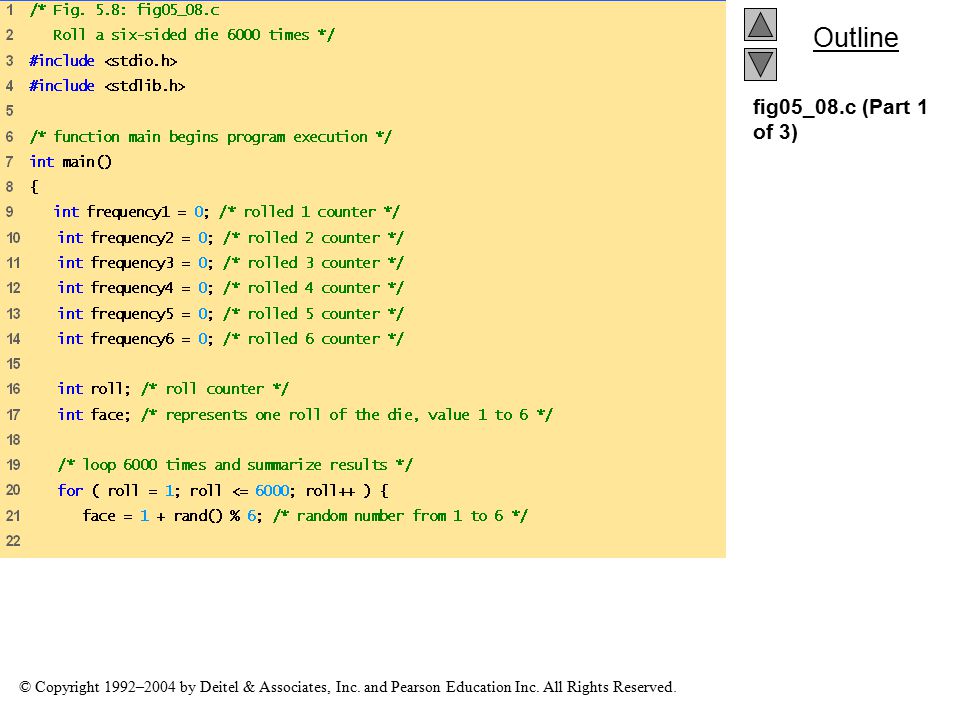The height and width of the screenshot is (720, 960).
Task: Click the 'roll counter' comment on line 16
Action: click(x=215, y=389)
